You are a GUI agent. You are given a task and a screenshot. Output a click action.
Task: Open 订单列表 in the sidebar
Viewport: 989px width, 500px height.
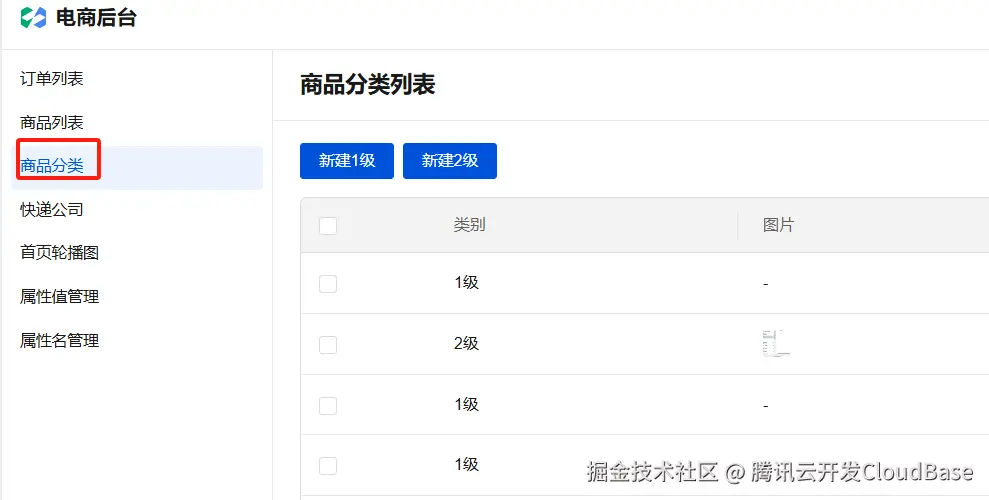(52, 79)
